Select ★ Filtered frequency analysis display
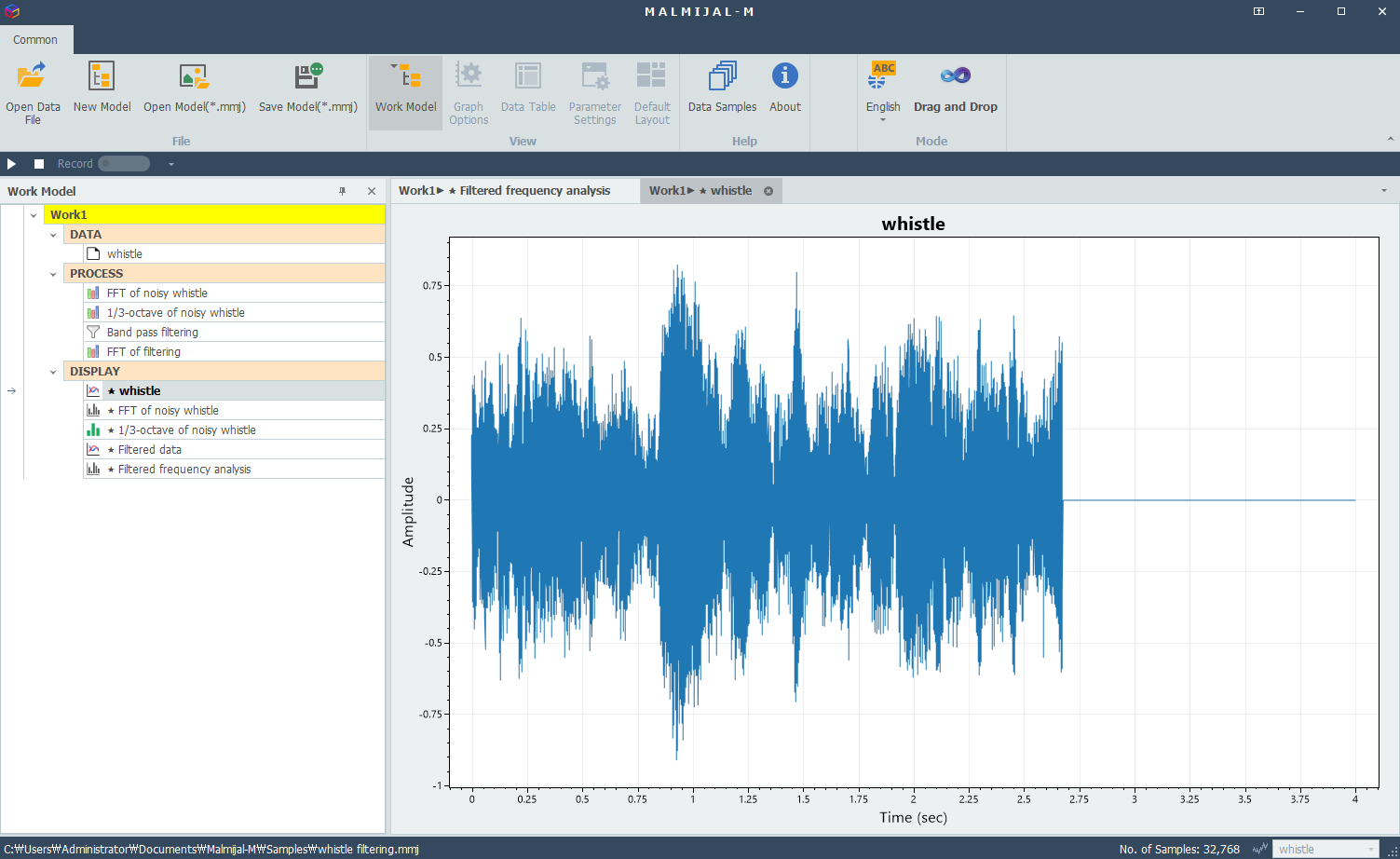Viewport: 1400px width, 859px height. click(234, 470)
